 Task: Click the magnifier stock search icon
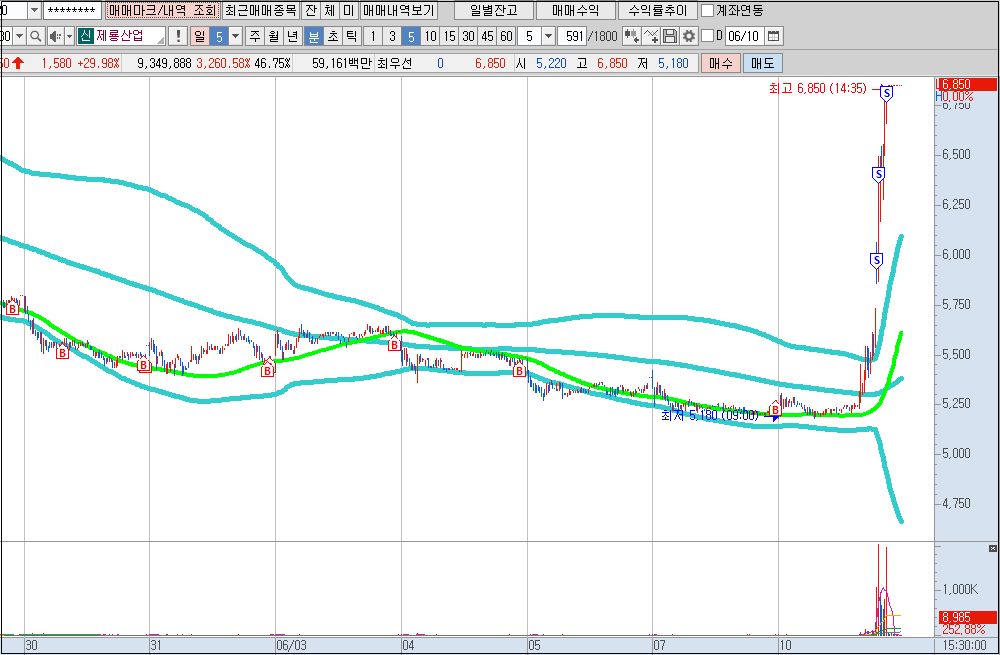36,36
